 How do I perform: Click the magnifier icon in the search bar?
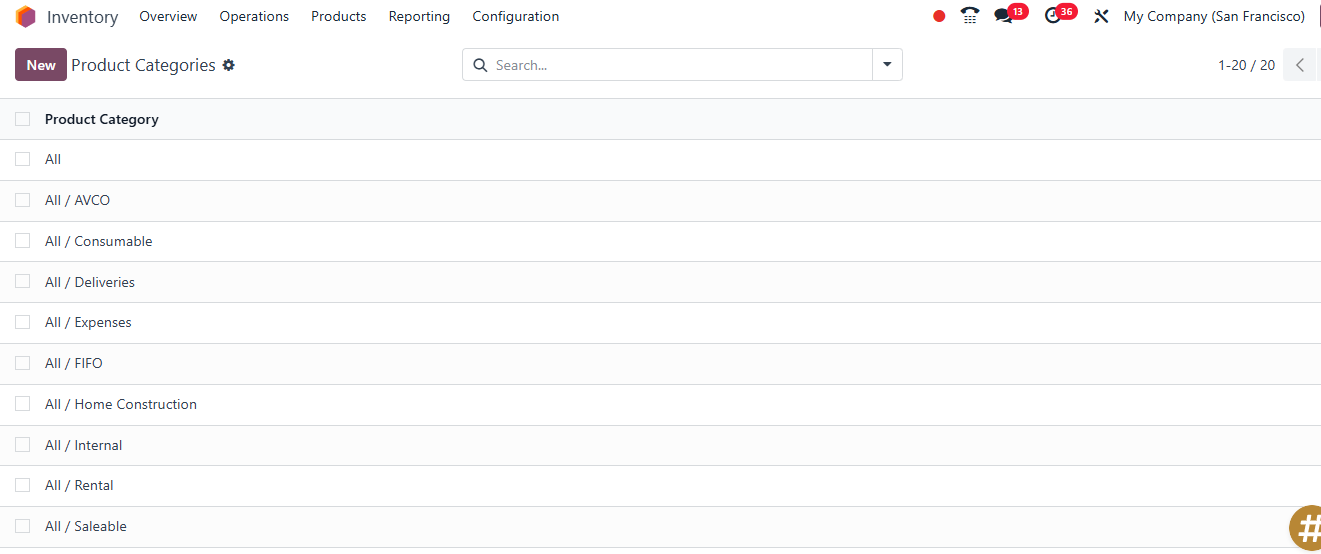[479, 65]
